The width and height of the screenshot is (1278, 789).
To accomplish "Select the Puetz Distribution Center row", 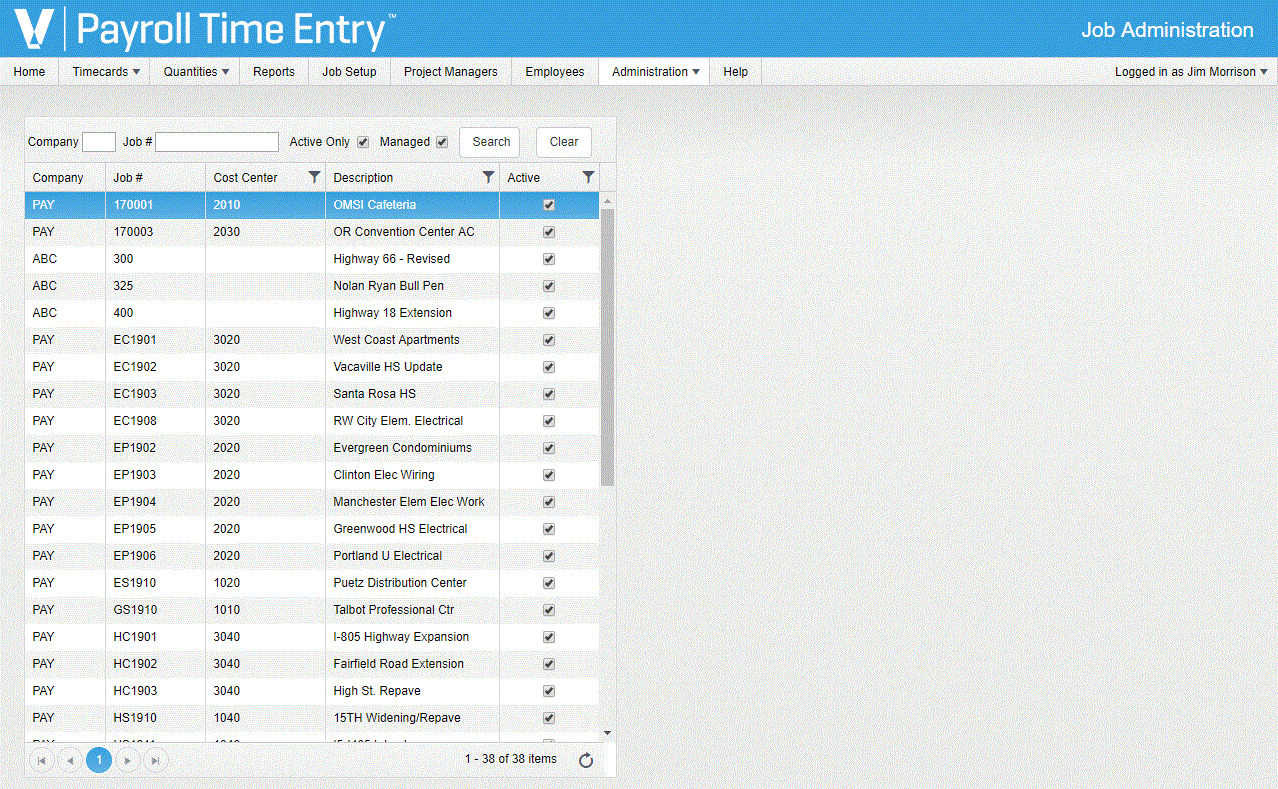I will (x=312, y=583).
